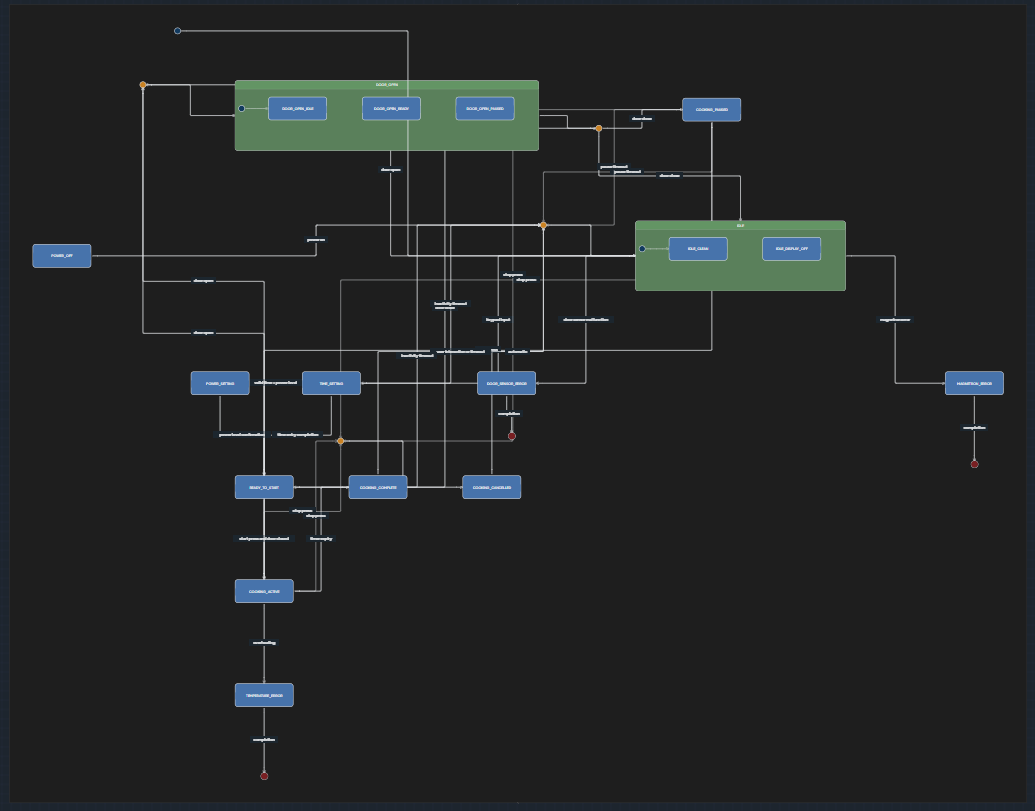1035x811 pixels.
Task: Click the 'magnetron error' transition label
Action: (x=895, y=319)
